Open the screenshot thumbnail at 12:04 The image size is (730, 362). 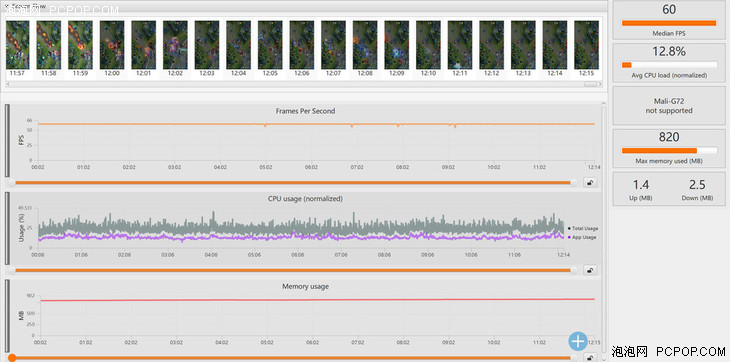tap(238, 45)
